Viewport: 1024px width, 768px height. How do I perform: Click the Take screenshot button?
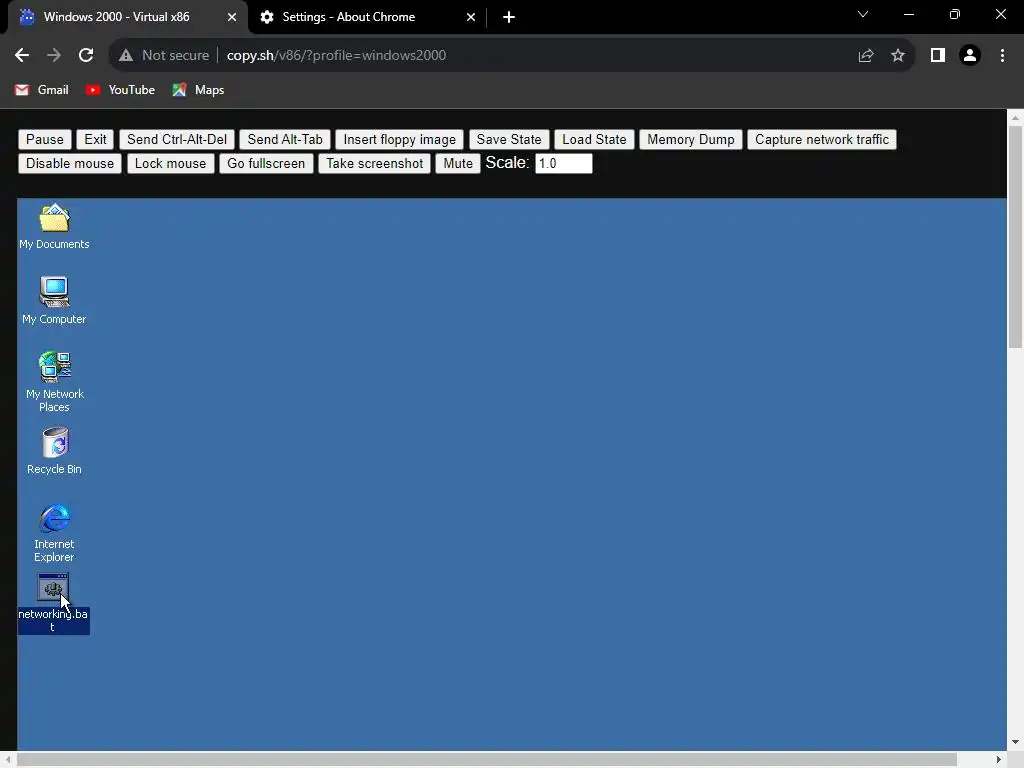375,164
